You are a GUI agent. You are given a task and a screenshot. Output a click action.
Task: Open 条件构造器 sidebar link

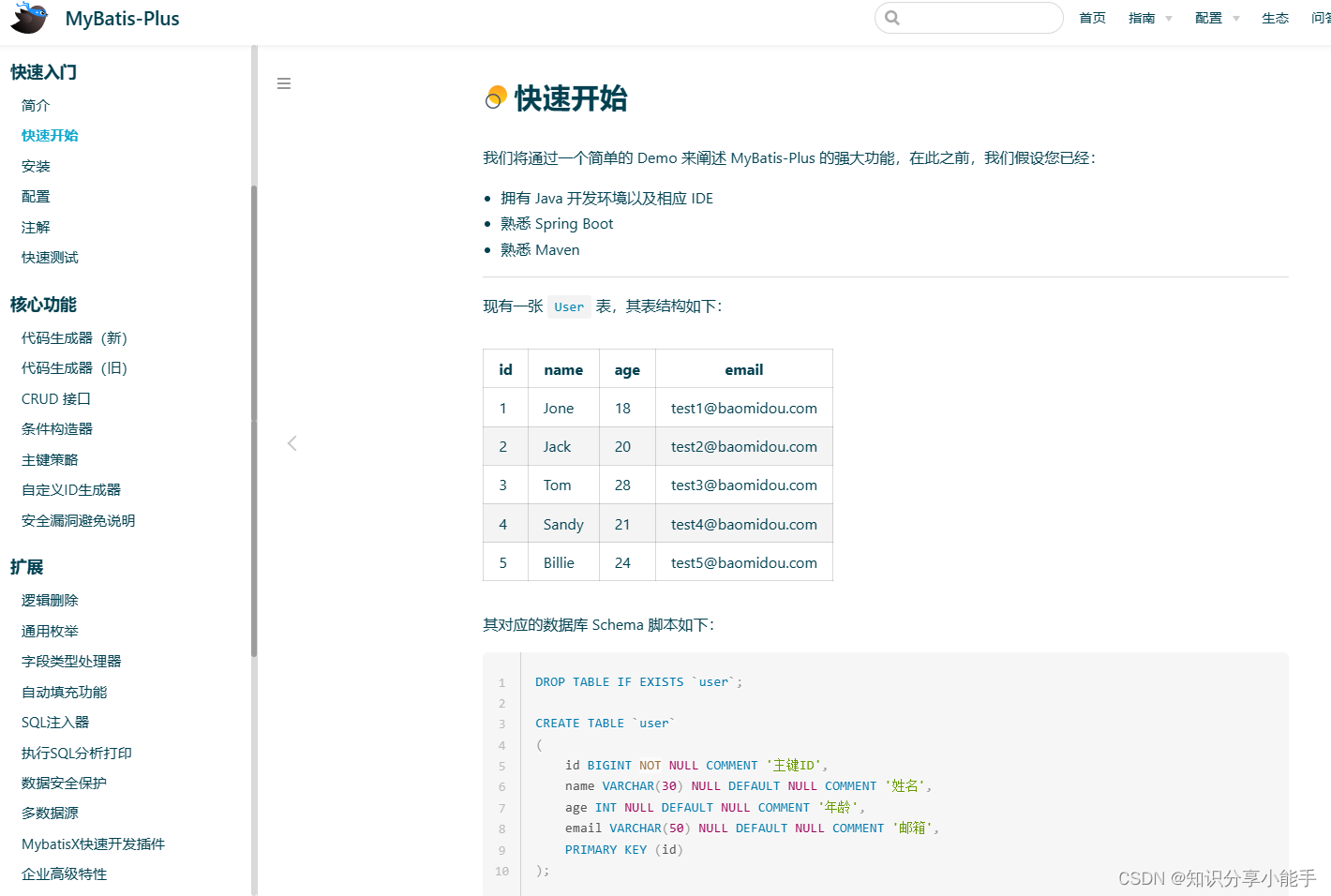57,428
